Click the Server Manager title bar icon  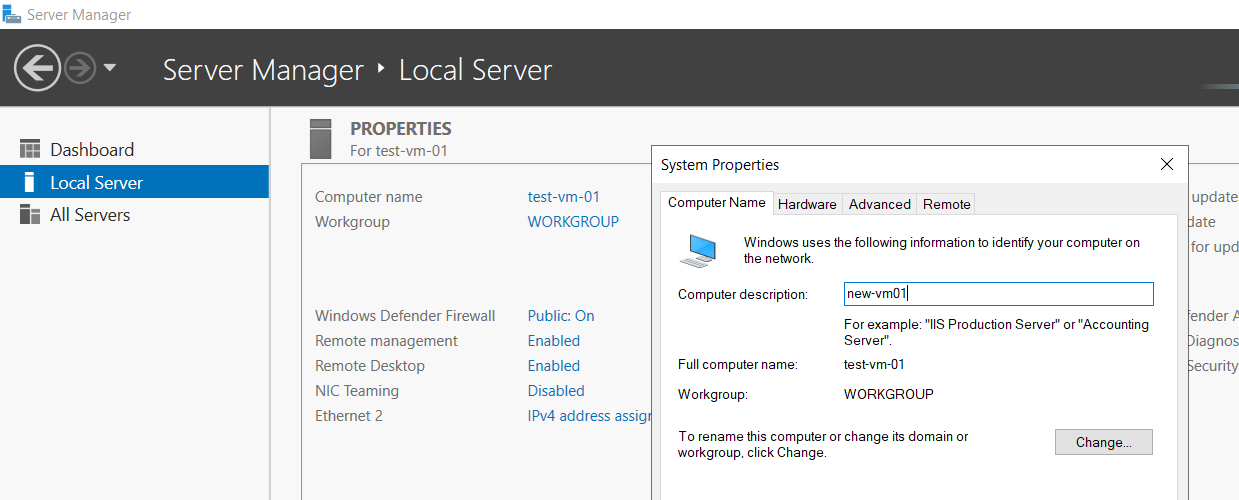pos(11,15)
